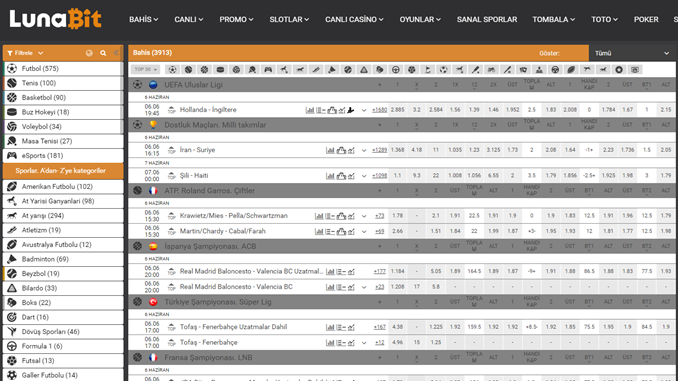Open the Tümü display dropdown

tap(632, 53)
